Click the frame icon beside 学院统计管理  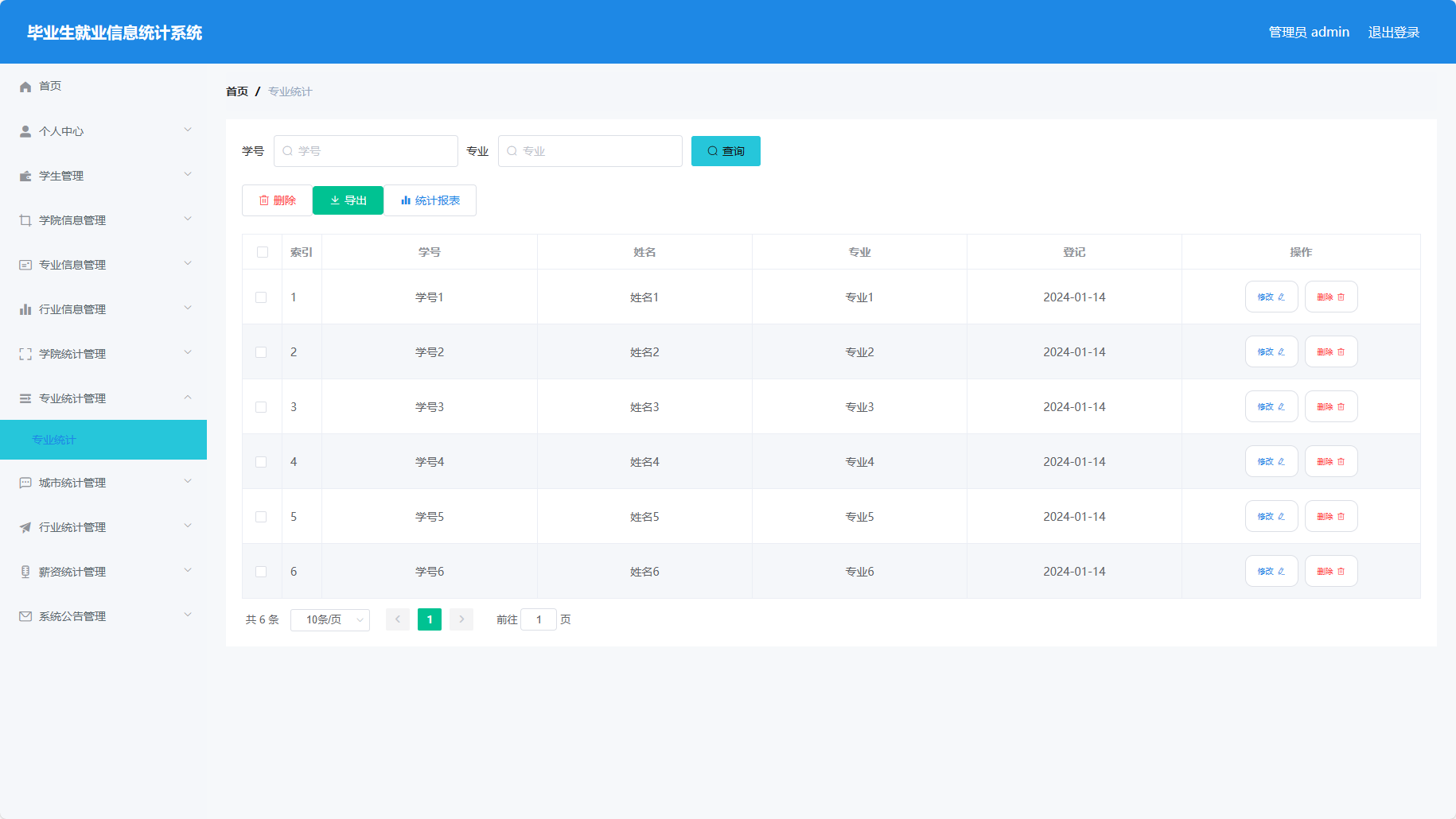25,354
